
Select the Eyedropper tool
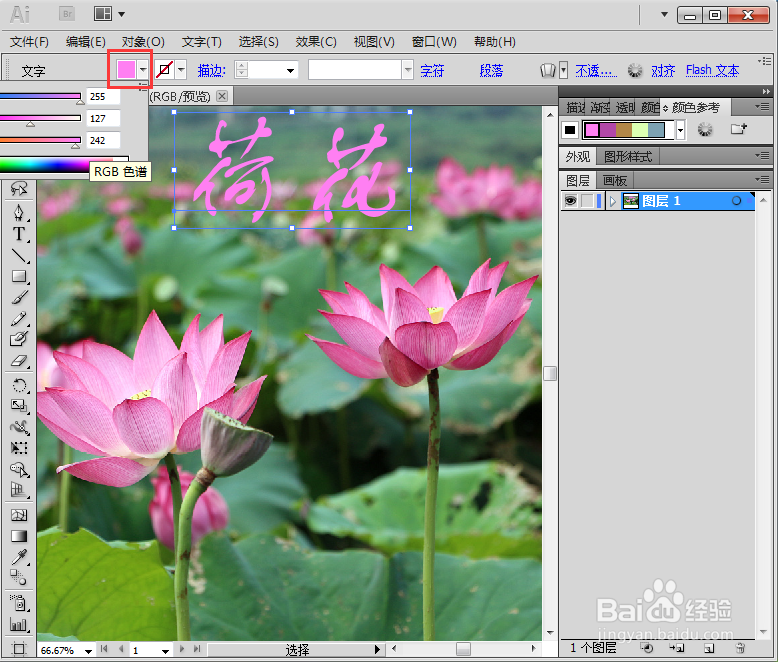19,557
